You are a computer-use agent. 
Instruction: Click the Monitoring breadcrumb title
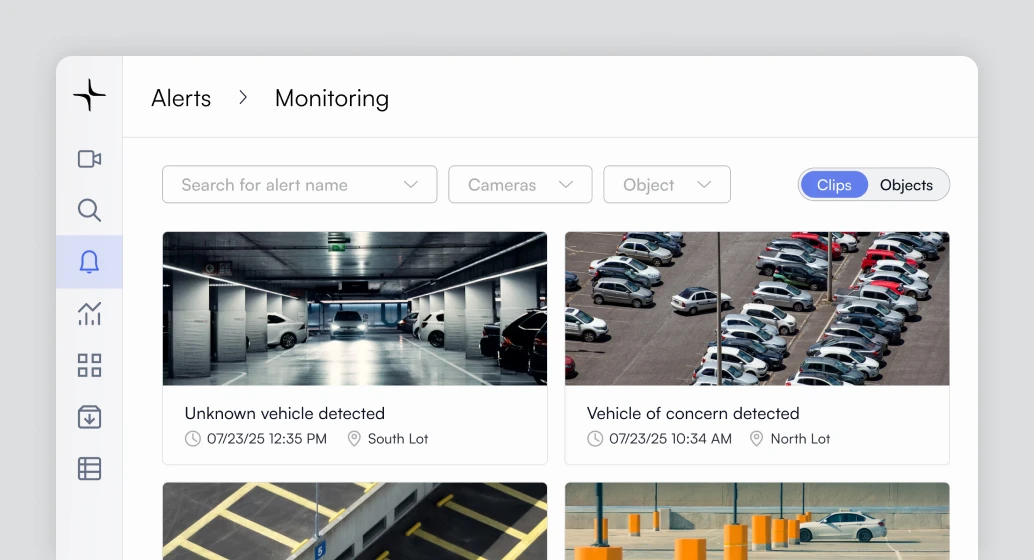click(x=332, y=98)
